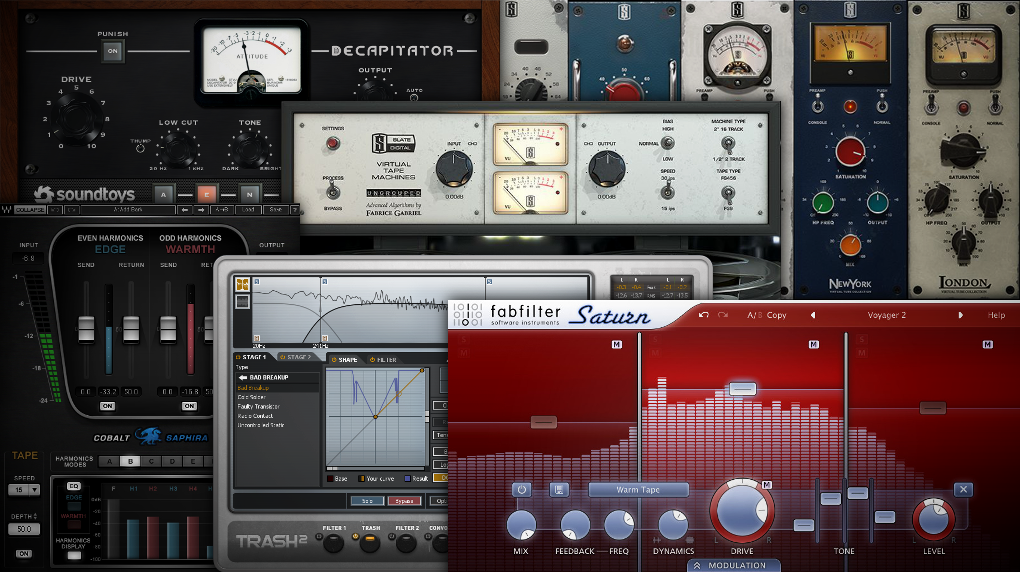Viewport: 1020px width, 572px height.
Task: Flip the Process/Bypass switch on Virtual Tape Machines
Action: [333, 191]
